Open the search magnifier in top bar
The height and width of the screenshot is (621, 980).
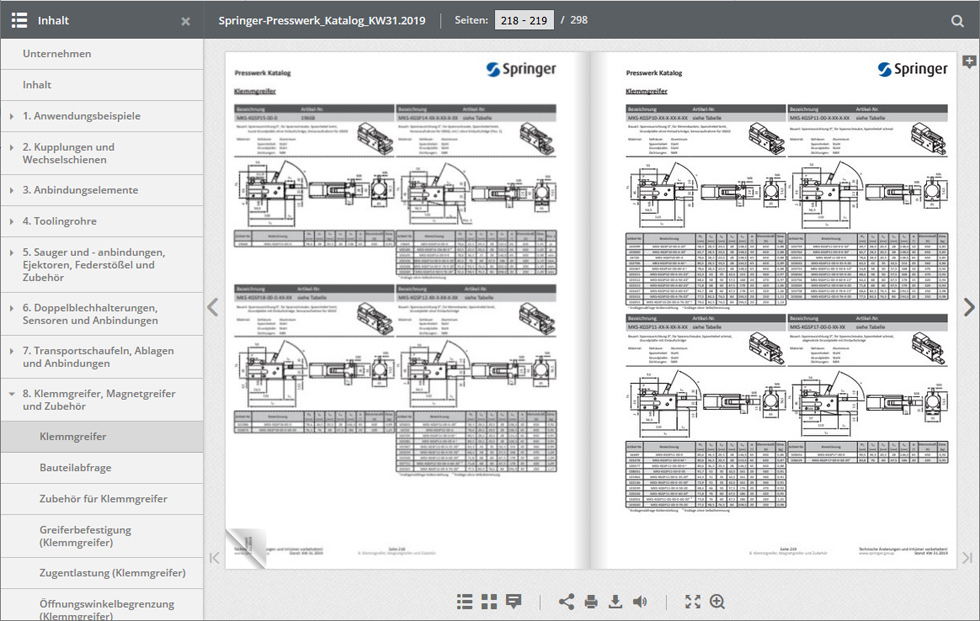click(957, 21)
